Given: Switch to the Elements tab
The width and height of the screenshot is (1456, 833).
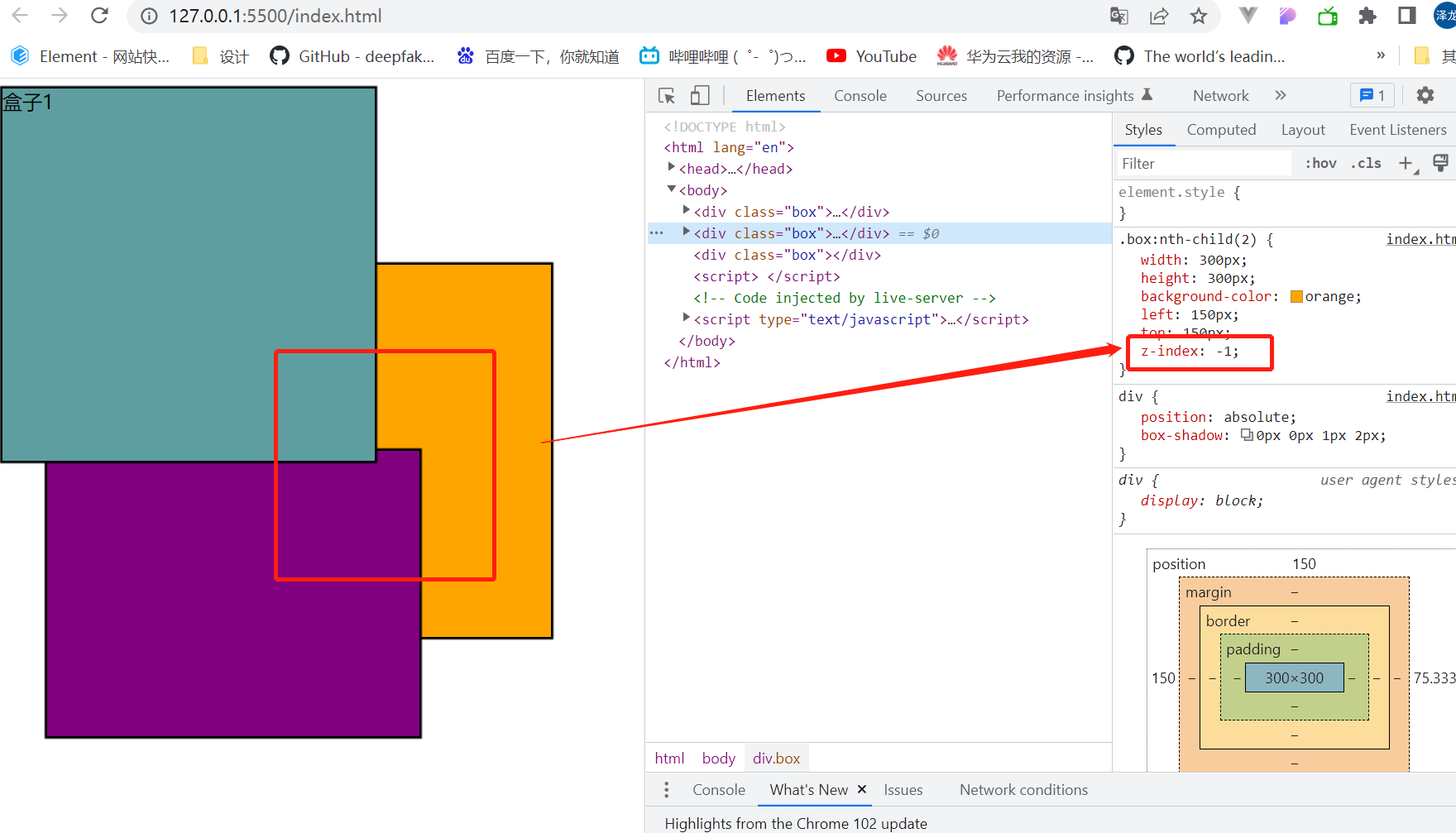Looking at the screenshot, I should (x=775, y=96).
